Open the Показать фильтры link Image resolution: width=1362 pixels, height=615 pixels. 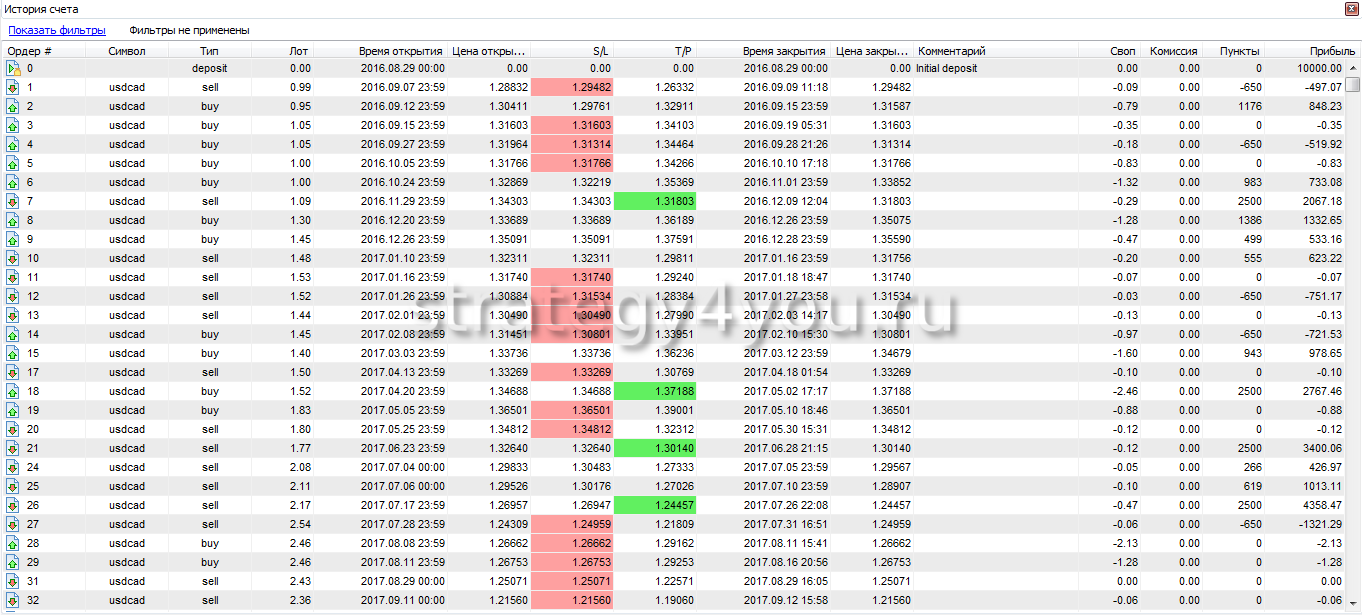point(57,30)
